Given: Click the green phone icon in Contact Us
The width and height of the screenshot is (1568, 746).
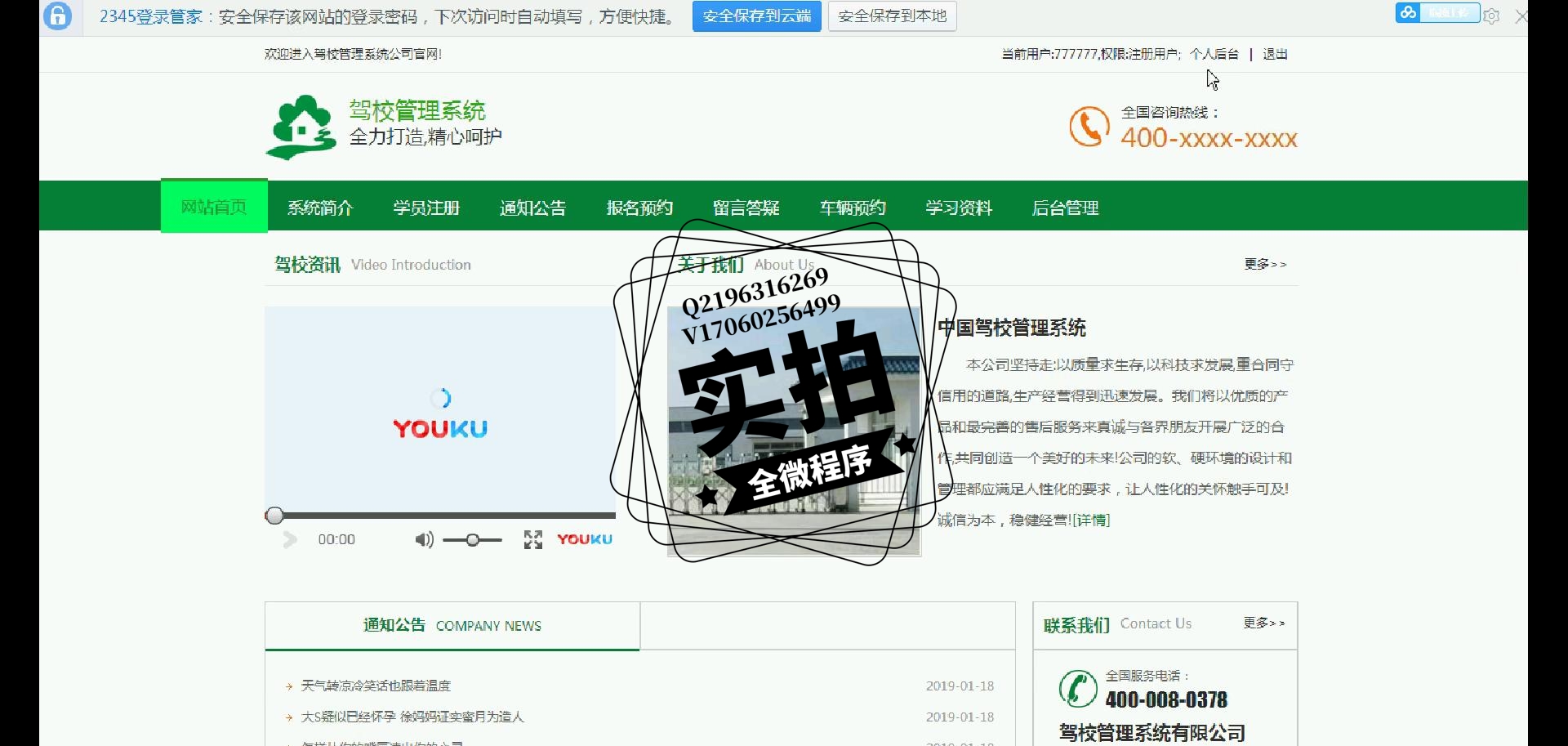Looking at the screenshot, I should click(1078, 688).
